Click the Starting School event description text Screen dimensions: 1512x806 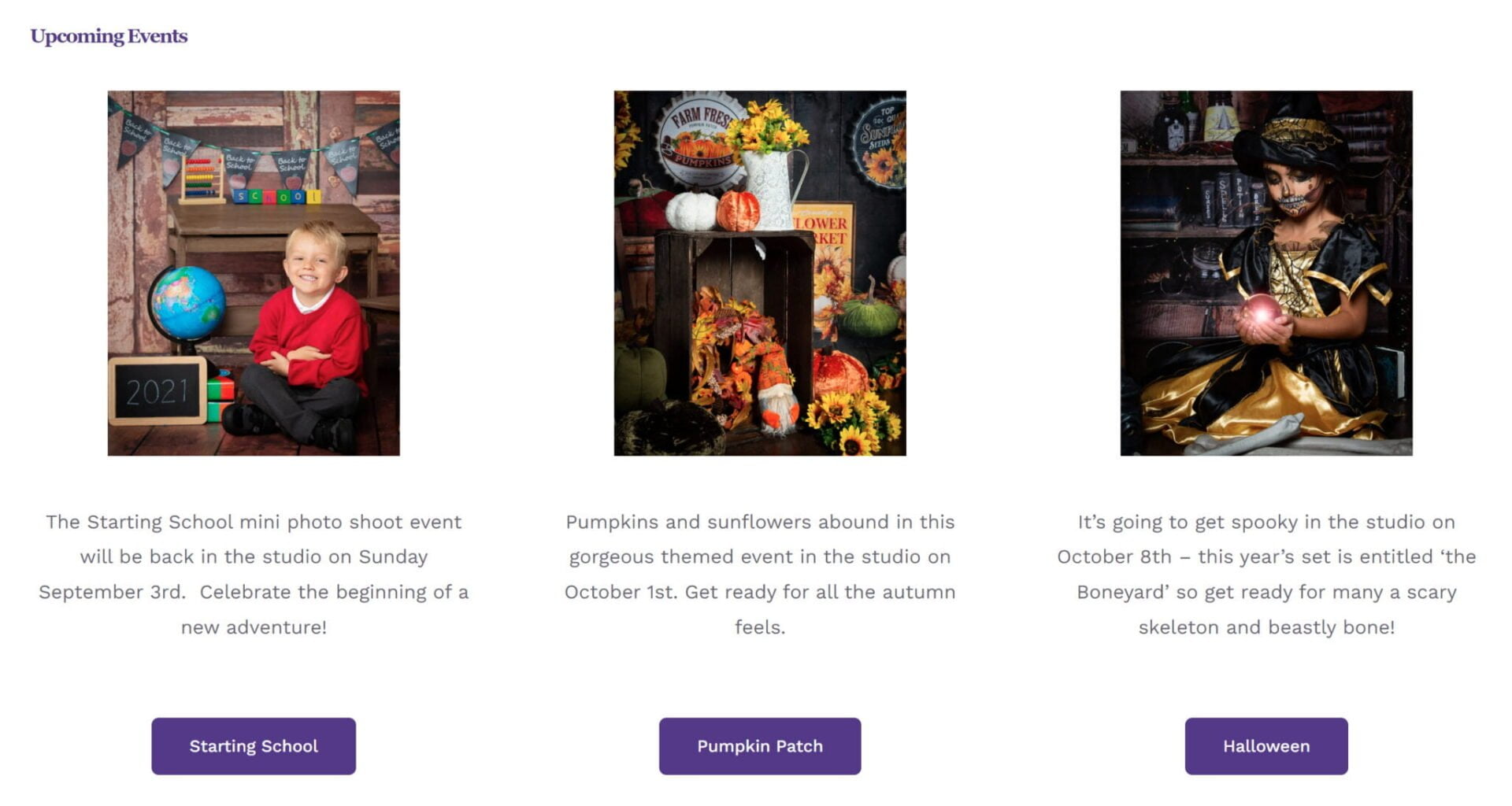tap(253, 574)
